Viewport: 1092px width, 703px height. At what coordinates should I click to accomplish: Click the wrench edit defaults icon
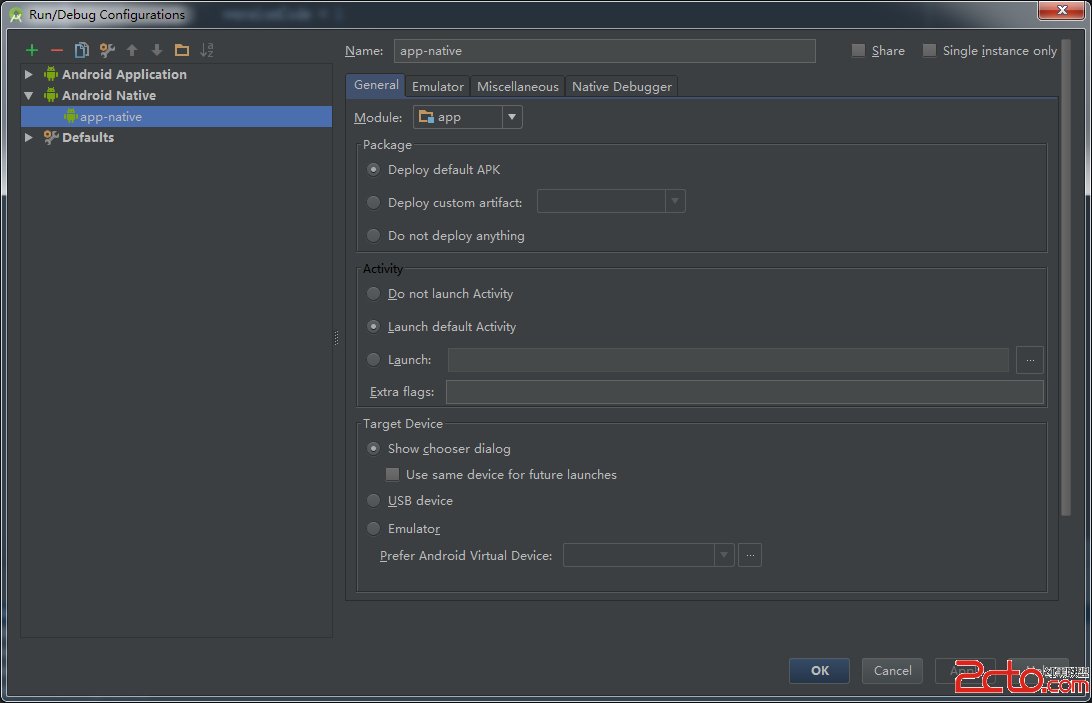107,50
